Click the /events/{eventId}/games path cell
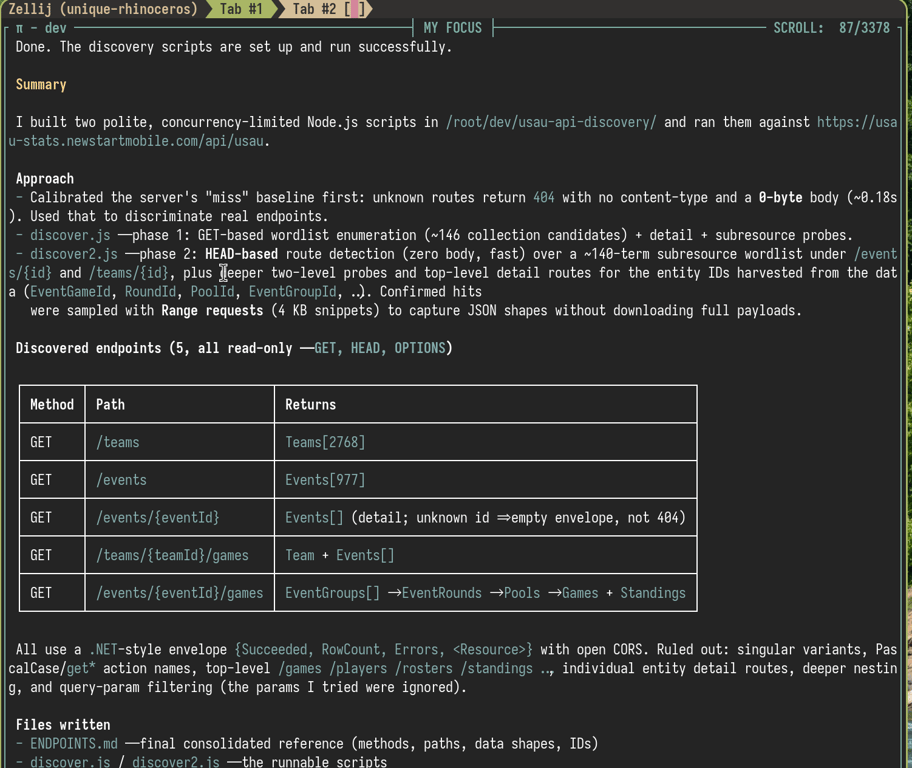The width and height of the screenshot is (912, 768). tap(180, 593)
